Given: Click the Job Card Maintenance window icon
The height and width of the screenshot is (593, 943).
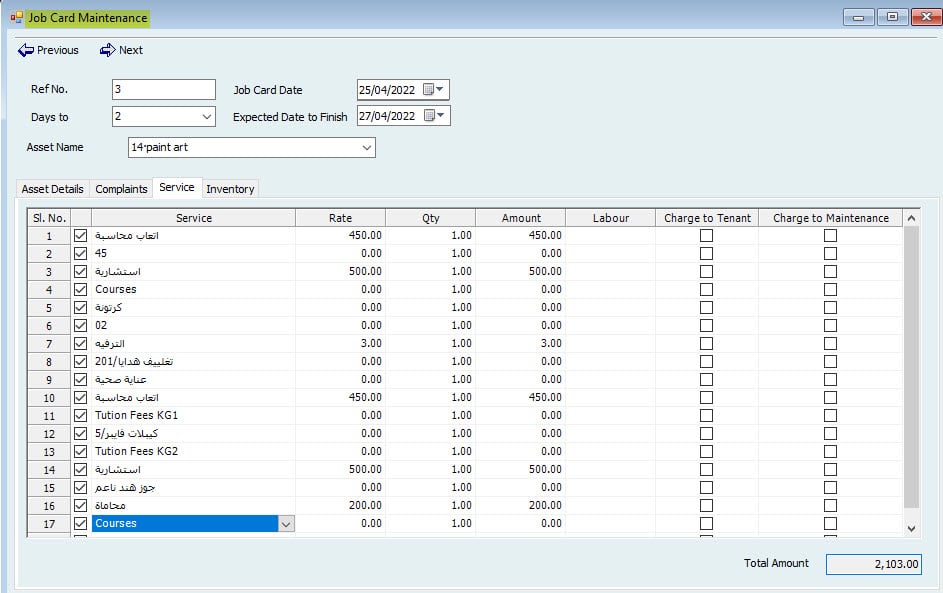Looking at the screenshot, I should (x=17, y=17).
